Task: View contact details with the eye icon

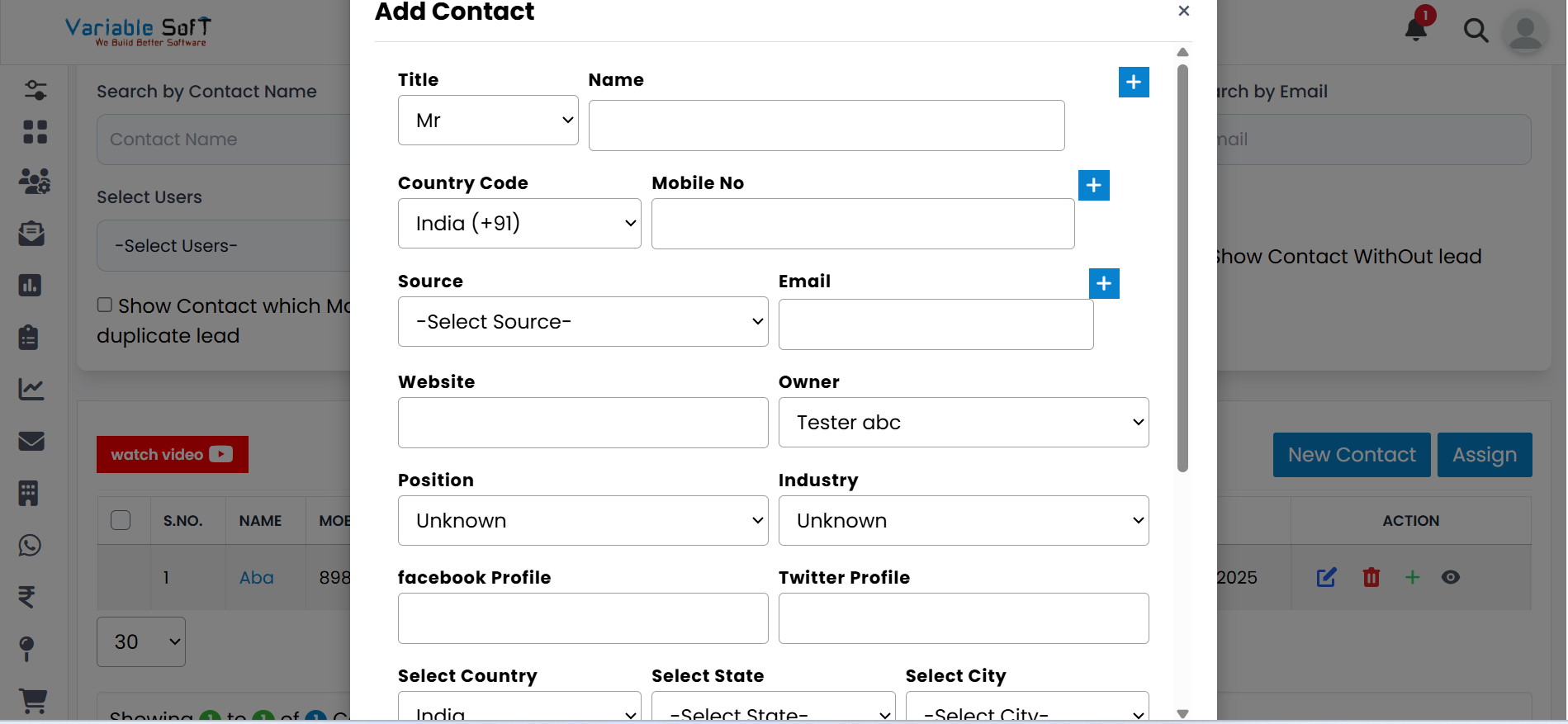Action: coord(1452,577)
